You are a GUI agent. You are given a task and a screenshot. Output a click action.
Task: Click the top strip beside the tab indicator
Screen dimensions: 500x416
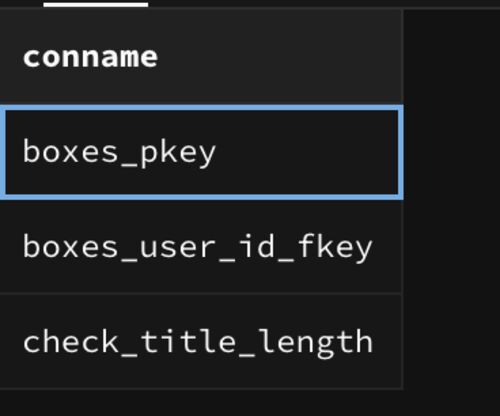(x=323, y=4)
